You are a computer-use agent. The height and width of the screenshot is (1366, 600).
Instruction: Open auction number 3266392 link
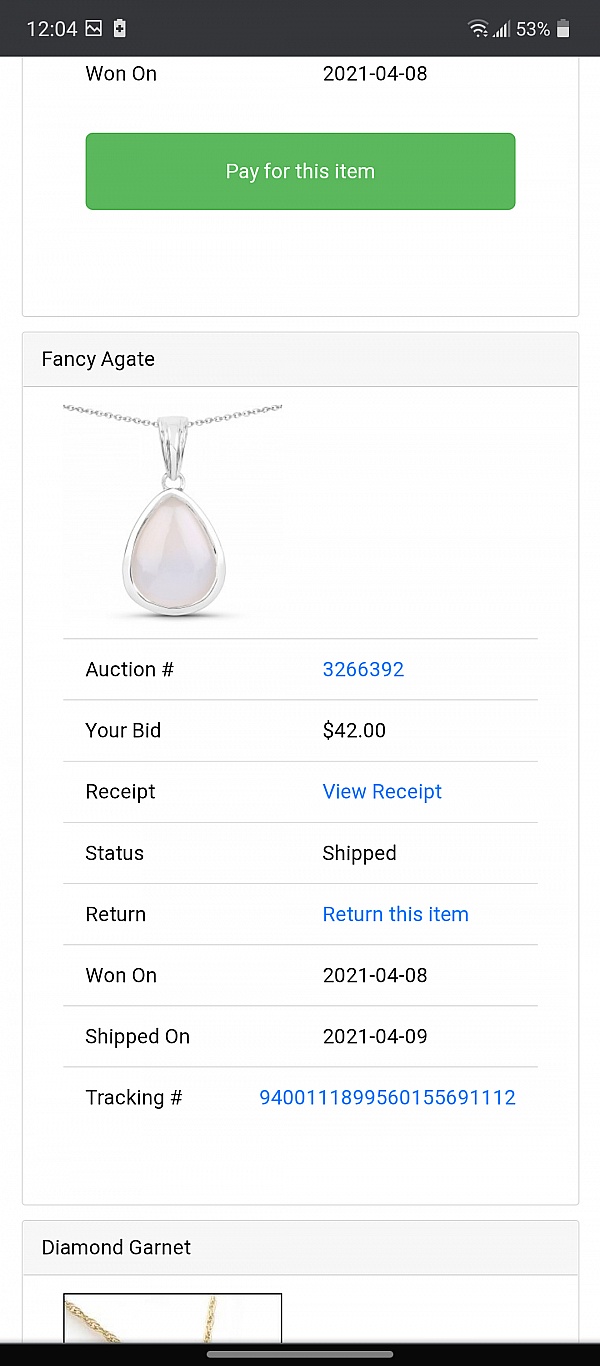[x=363, y=669]
